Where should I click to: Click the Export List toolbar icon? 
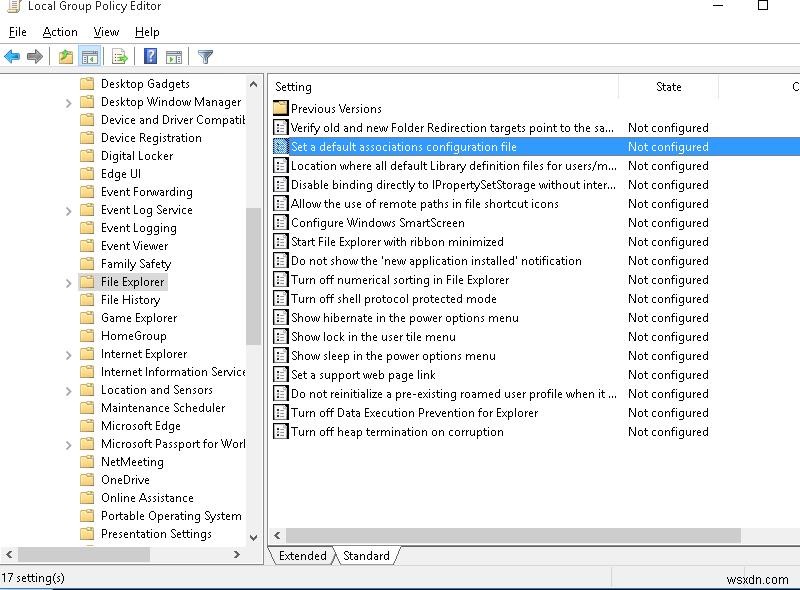tap(119, 57)
